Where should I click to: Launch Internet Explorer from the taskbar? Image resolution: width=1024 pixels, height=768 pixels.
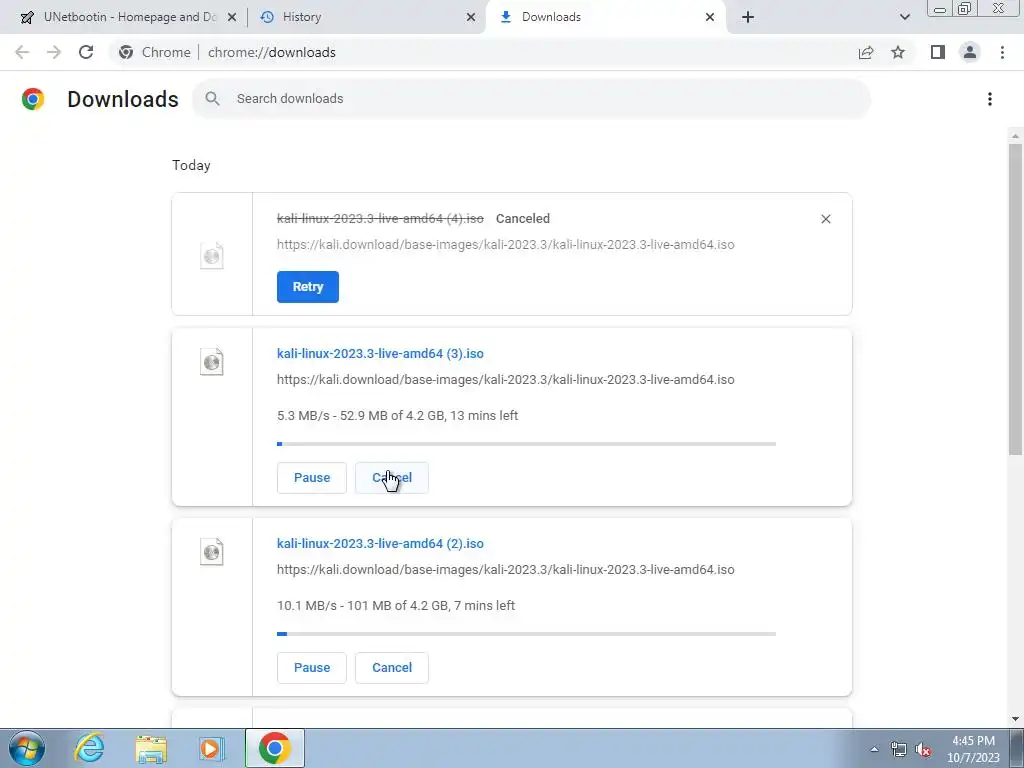89,748
